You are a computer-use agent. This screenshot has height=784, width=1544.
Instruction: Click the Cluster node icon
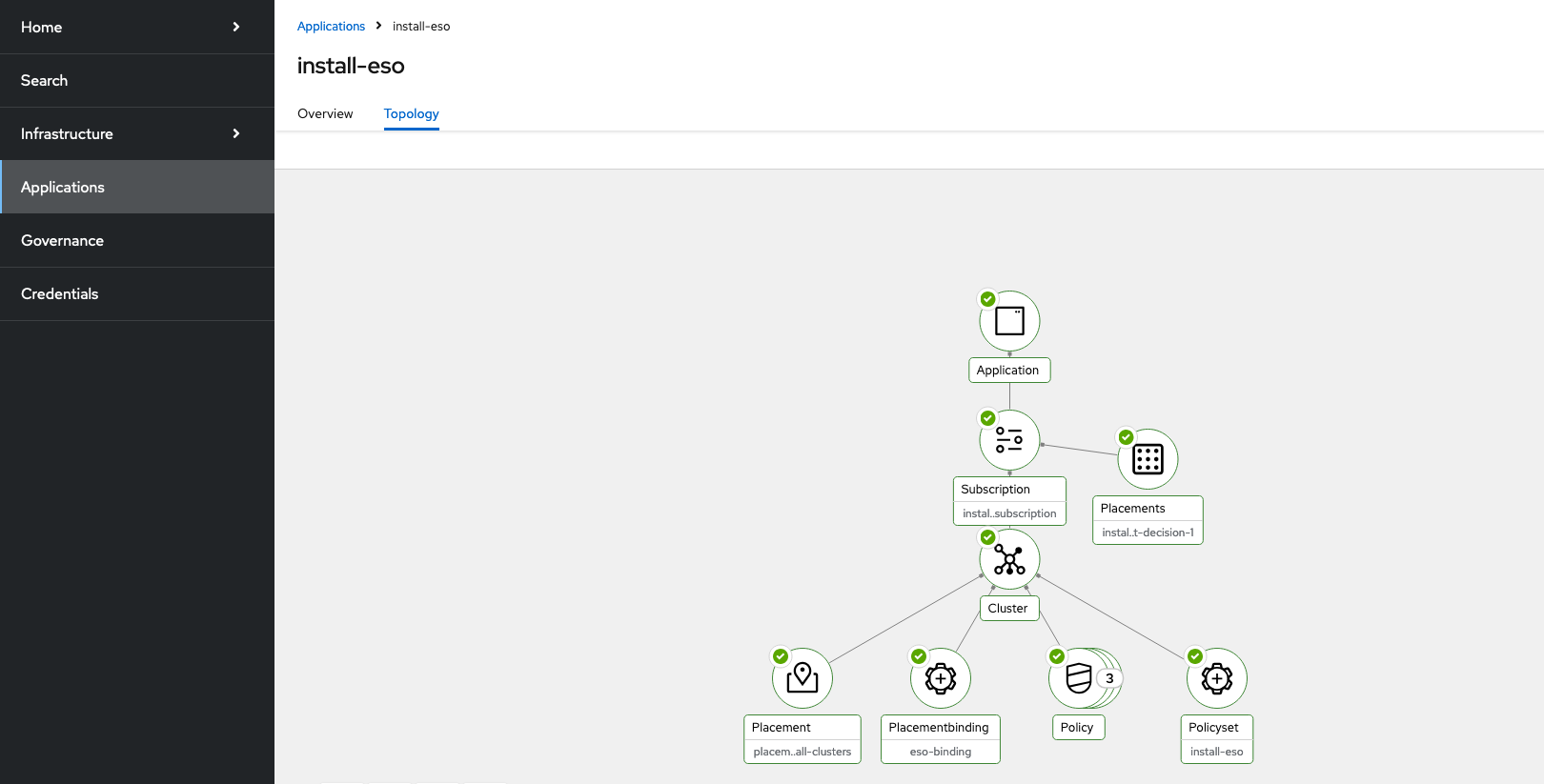pos(1009,559)
